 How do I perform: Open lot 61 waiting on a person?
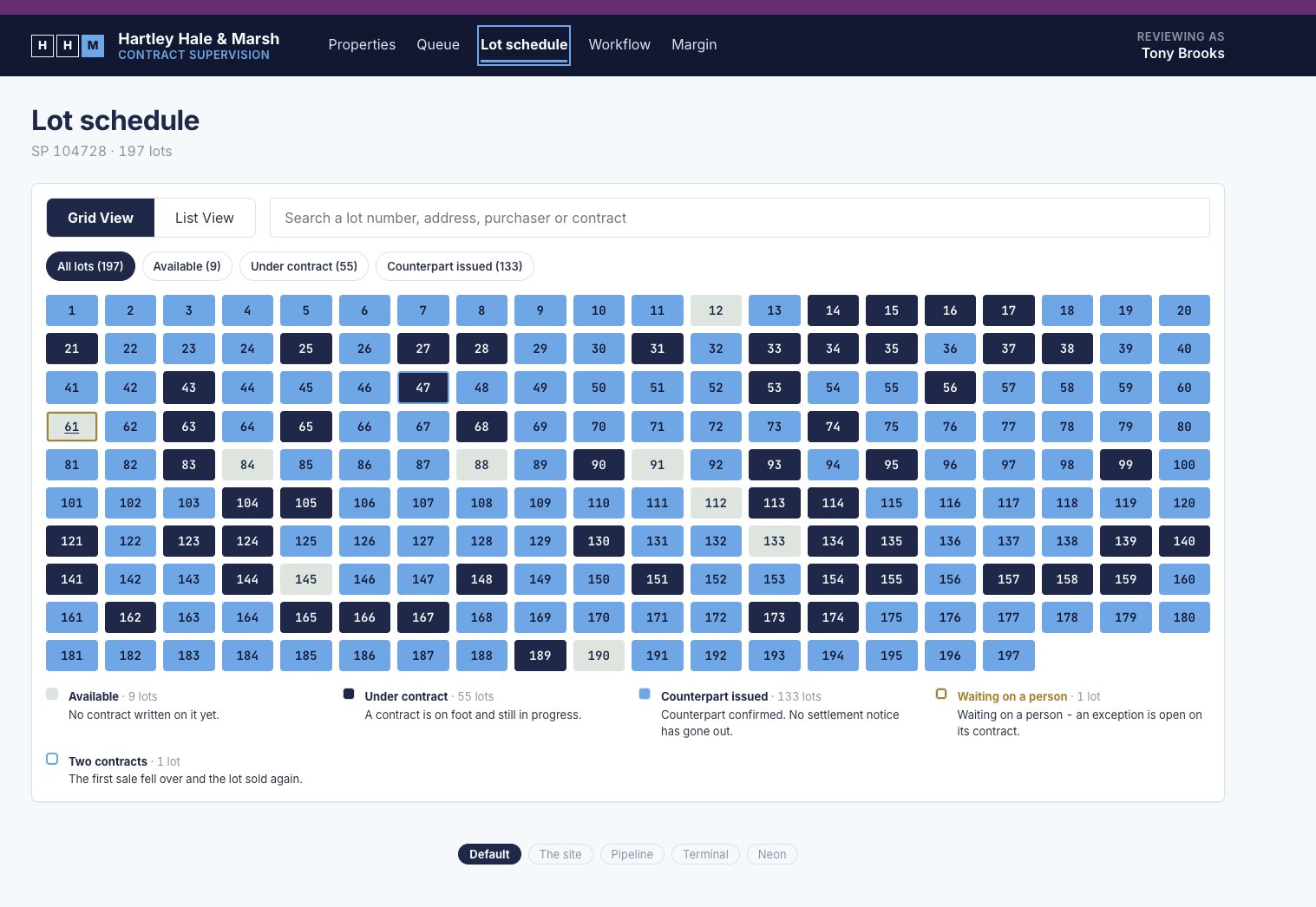(72, 427)
